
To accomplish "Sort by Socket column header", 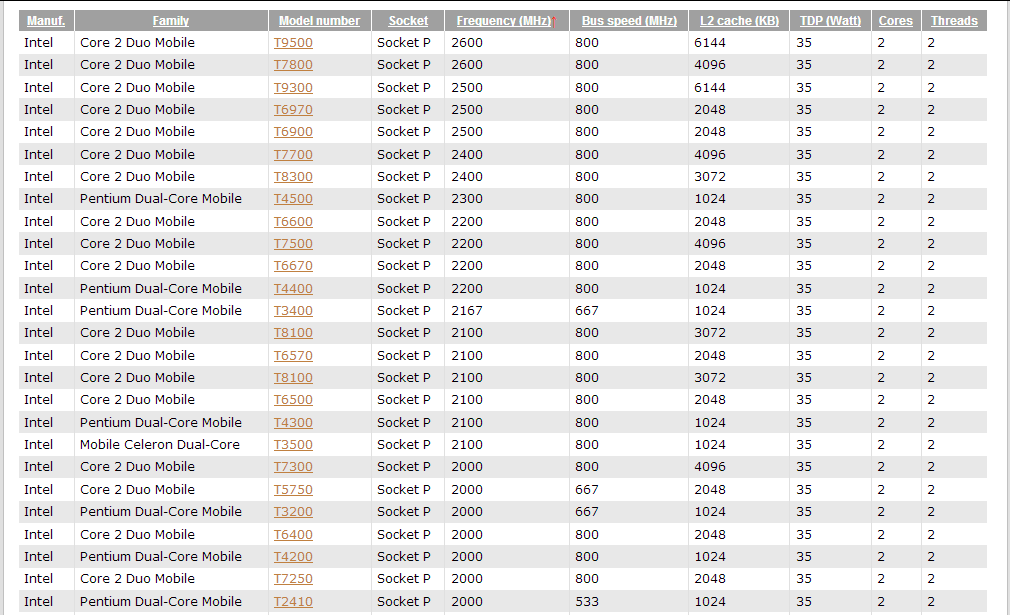I will [408, 21].
